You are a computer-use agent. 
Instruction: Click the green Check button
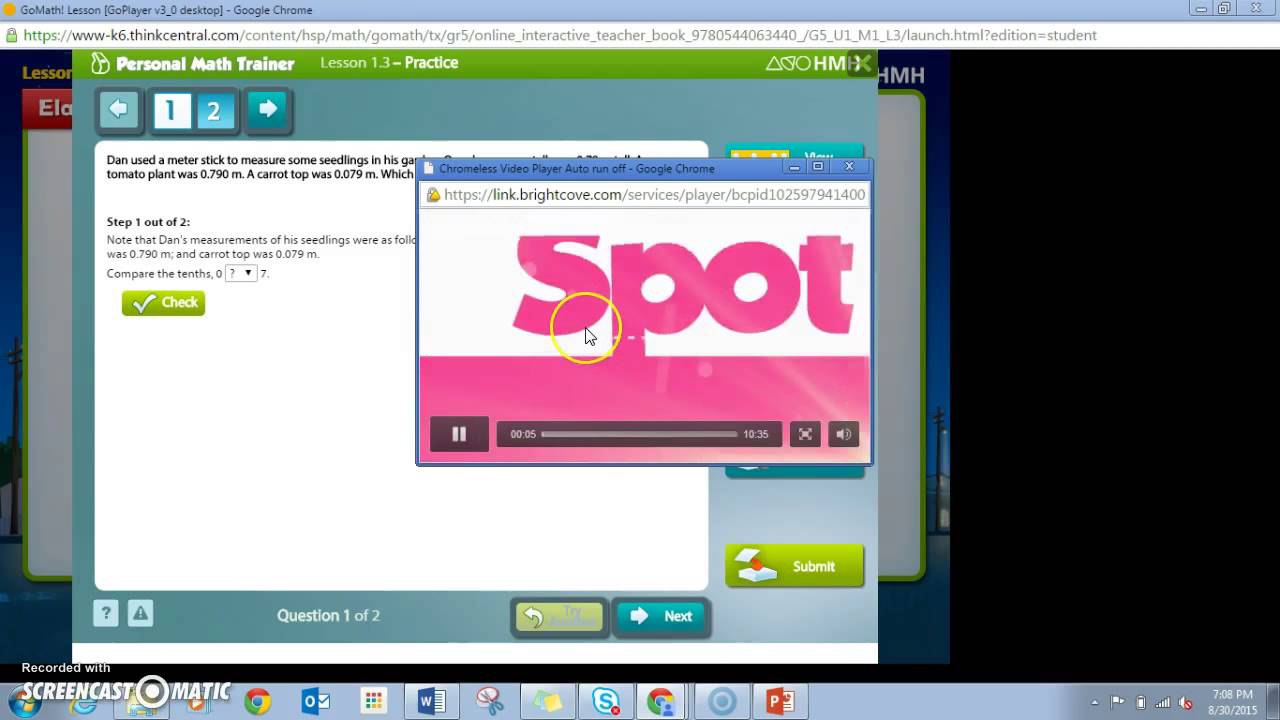(163, 303)
